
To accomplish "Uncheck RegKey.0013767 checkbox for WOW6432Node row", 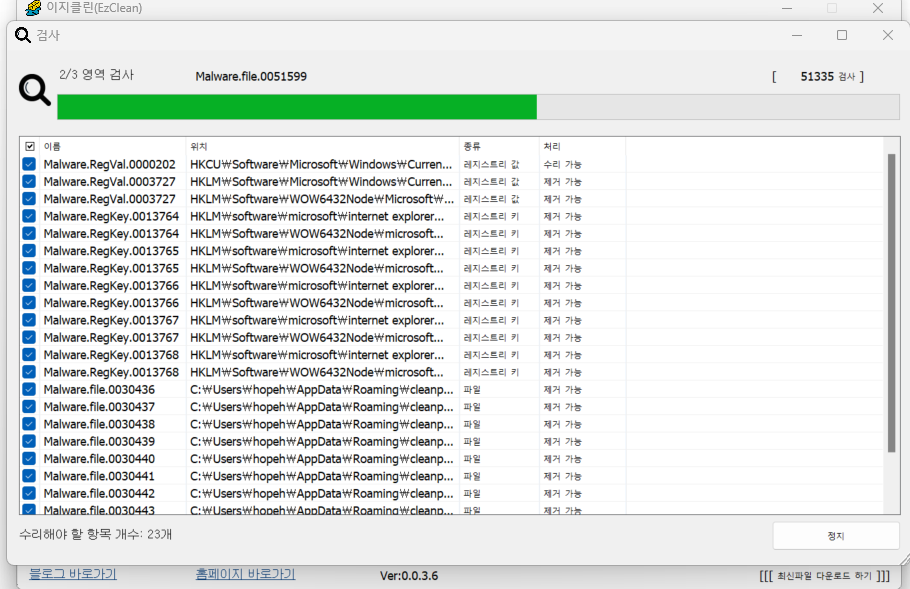I will point(29,338).
